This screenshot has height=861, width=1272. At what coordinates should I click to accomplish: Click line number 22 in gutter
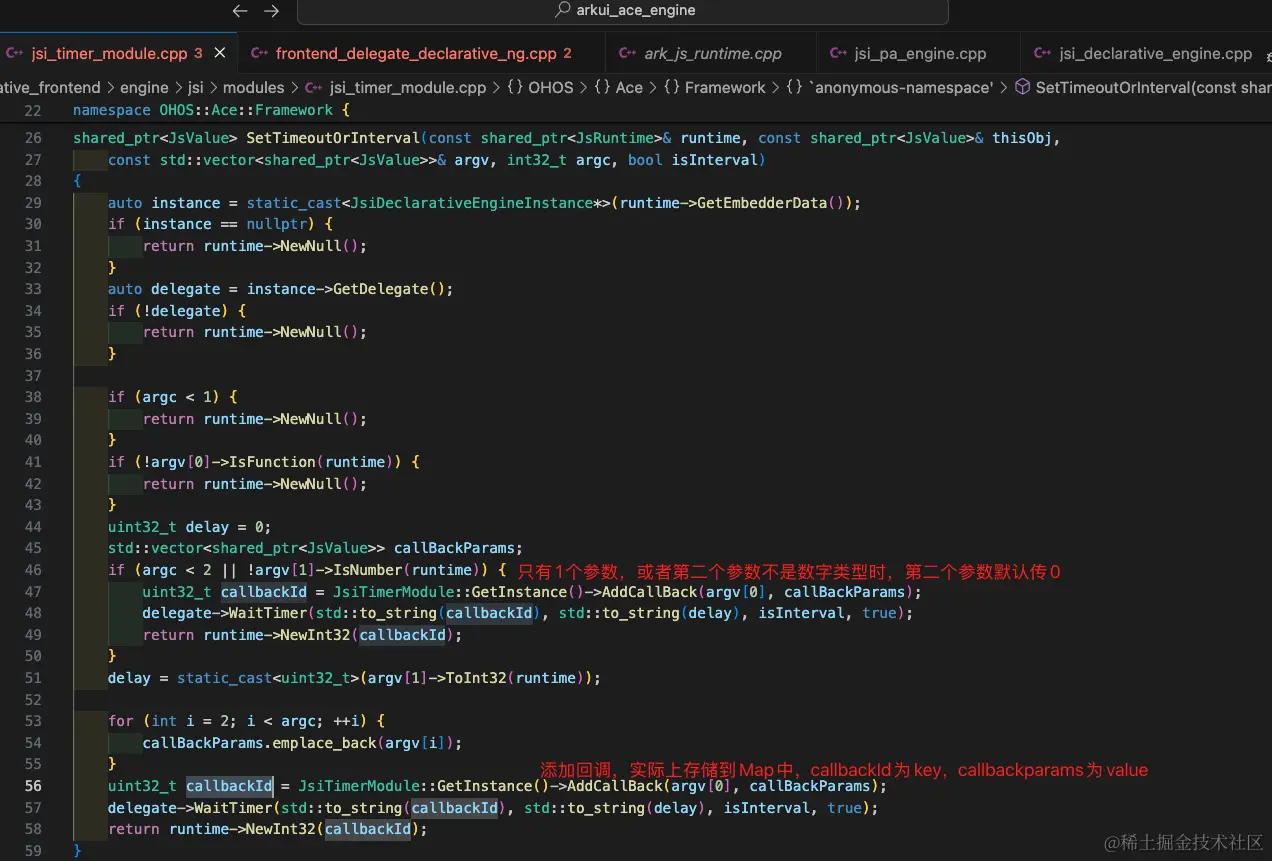click(x=33, y=110)
